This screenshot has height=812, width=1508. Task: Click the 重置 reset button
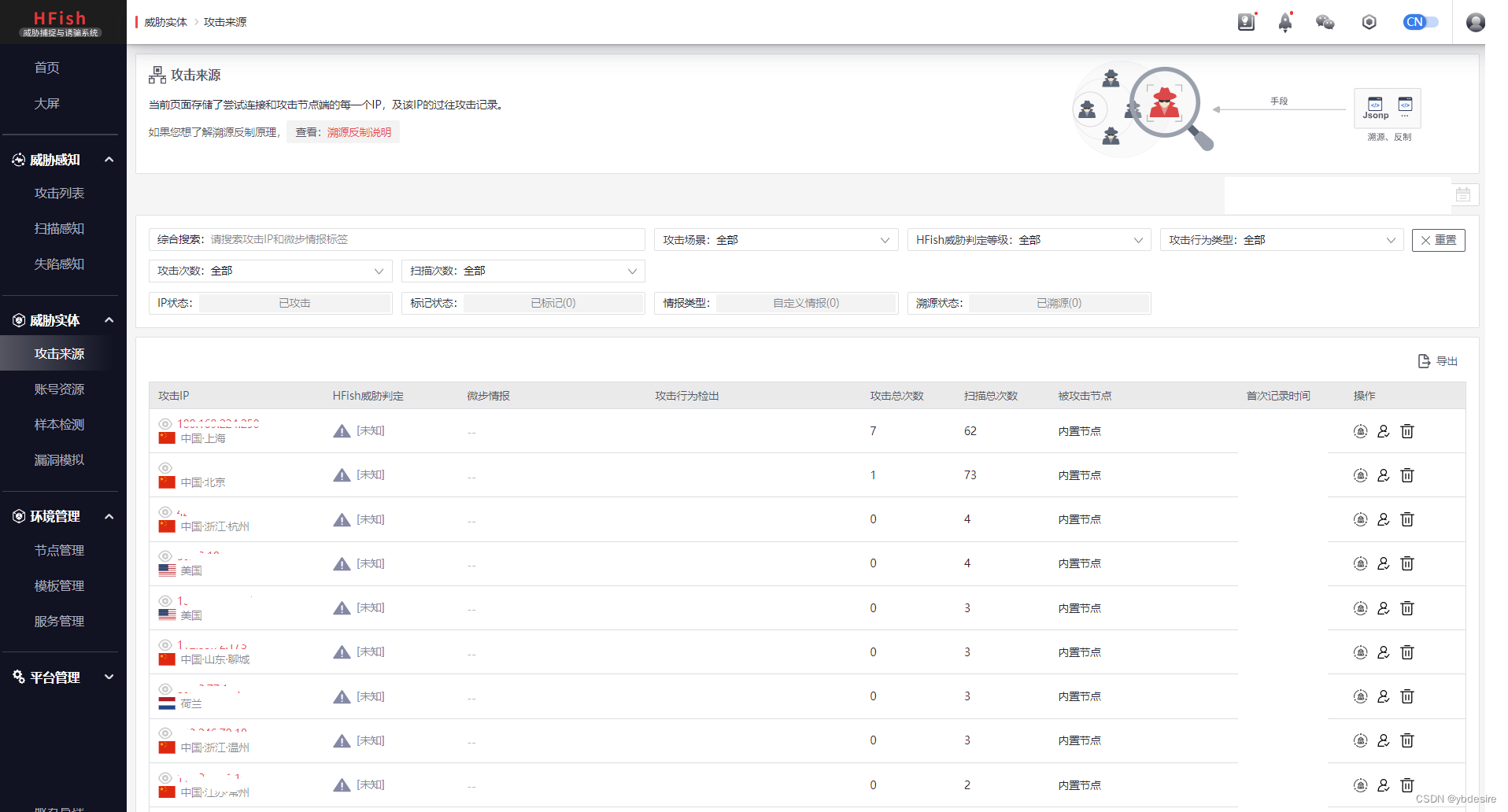[x=1438, y=240]
